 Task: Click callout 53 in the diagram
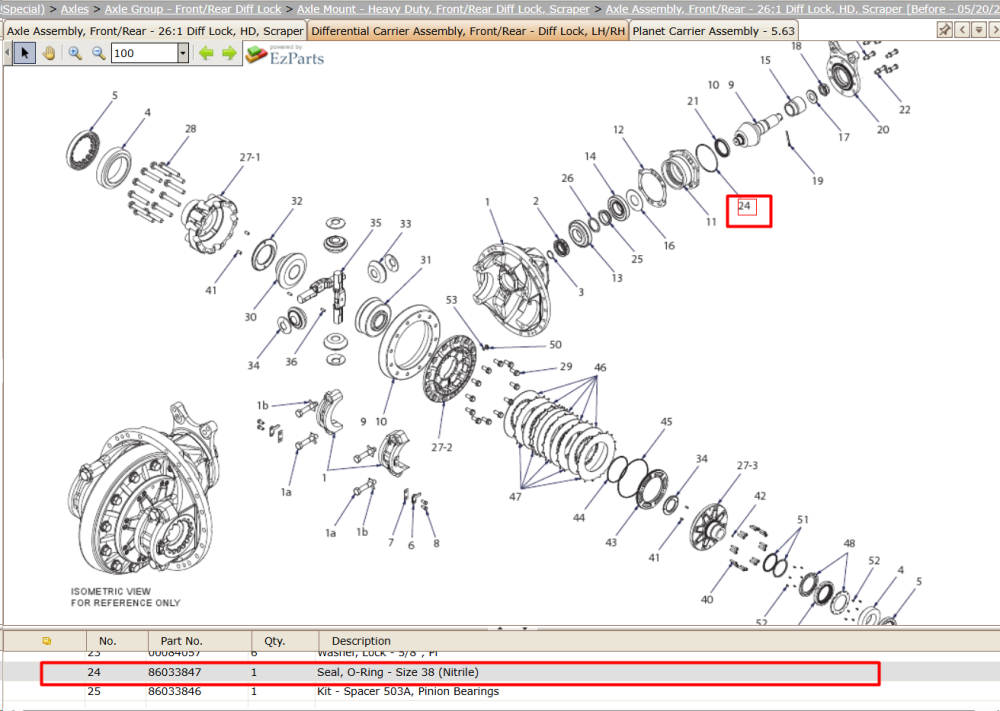tap(452, 300)
